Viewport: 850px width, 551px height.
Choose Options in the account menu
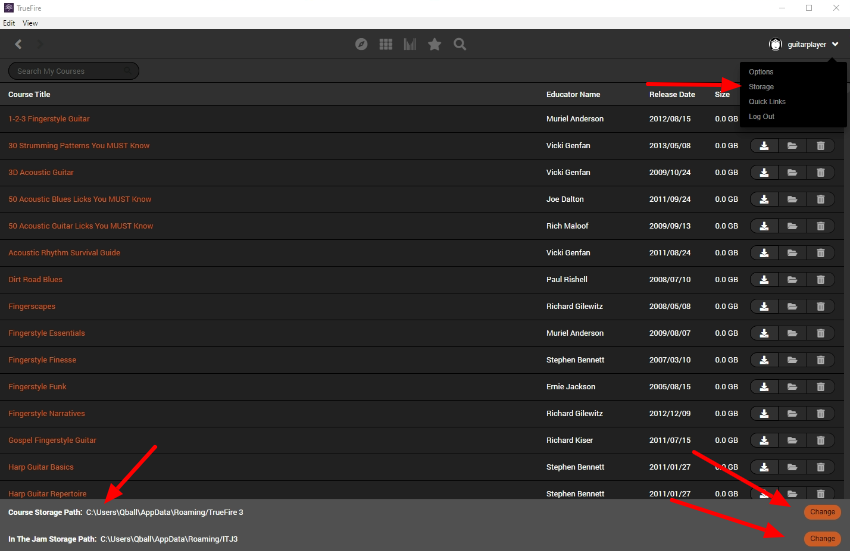pos(761,72)
